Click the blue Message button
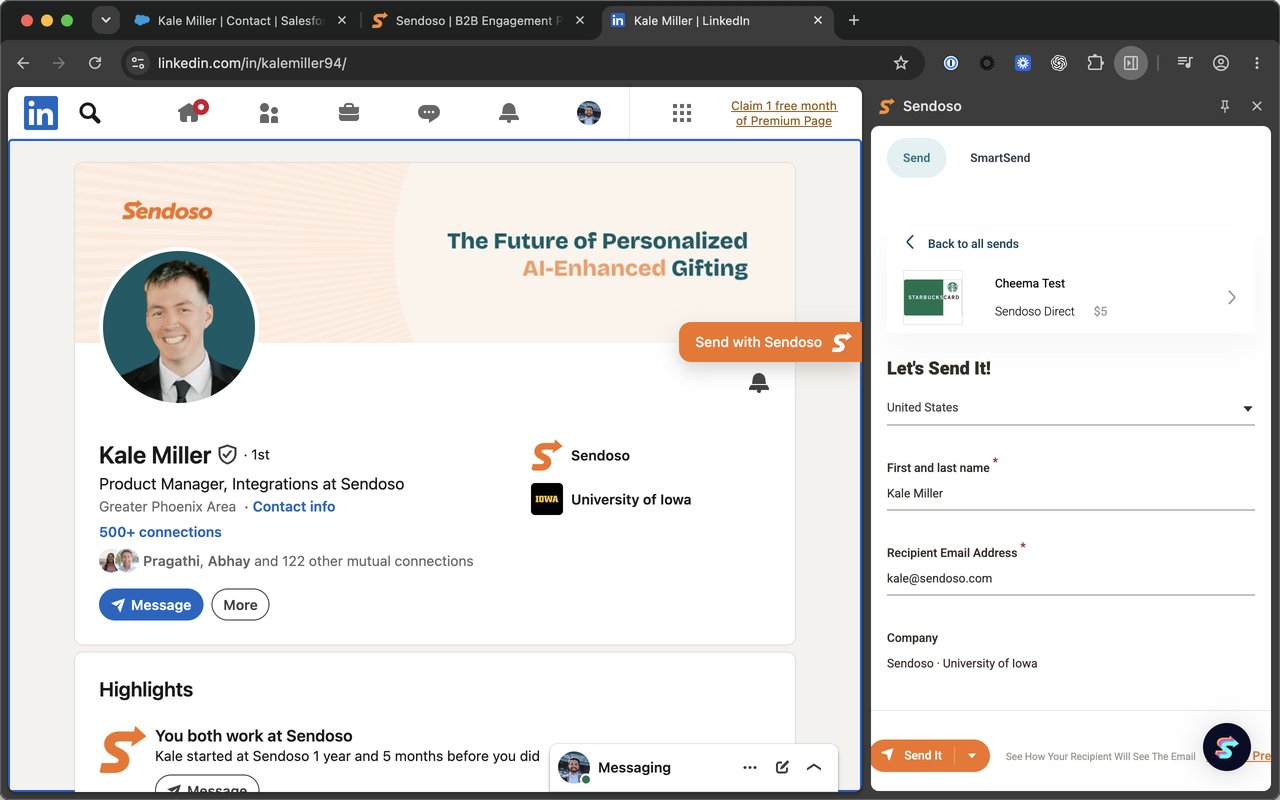1280x800 pixels. pyautogui.click(x=151, y=605)
